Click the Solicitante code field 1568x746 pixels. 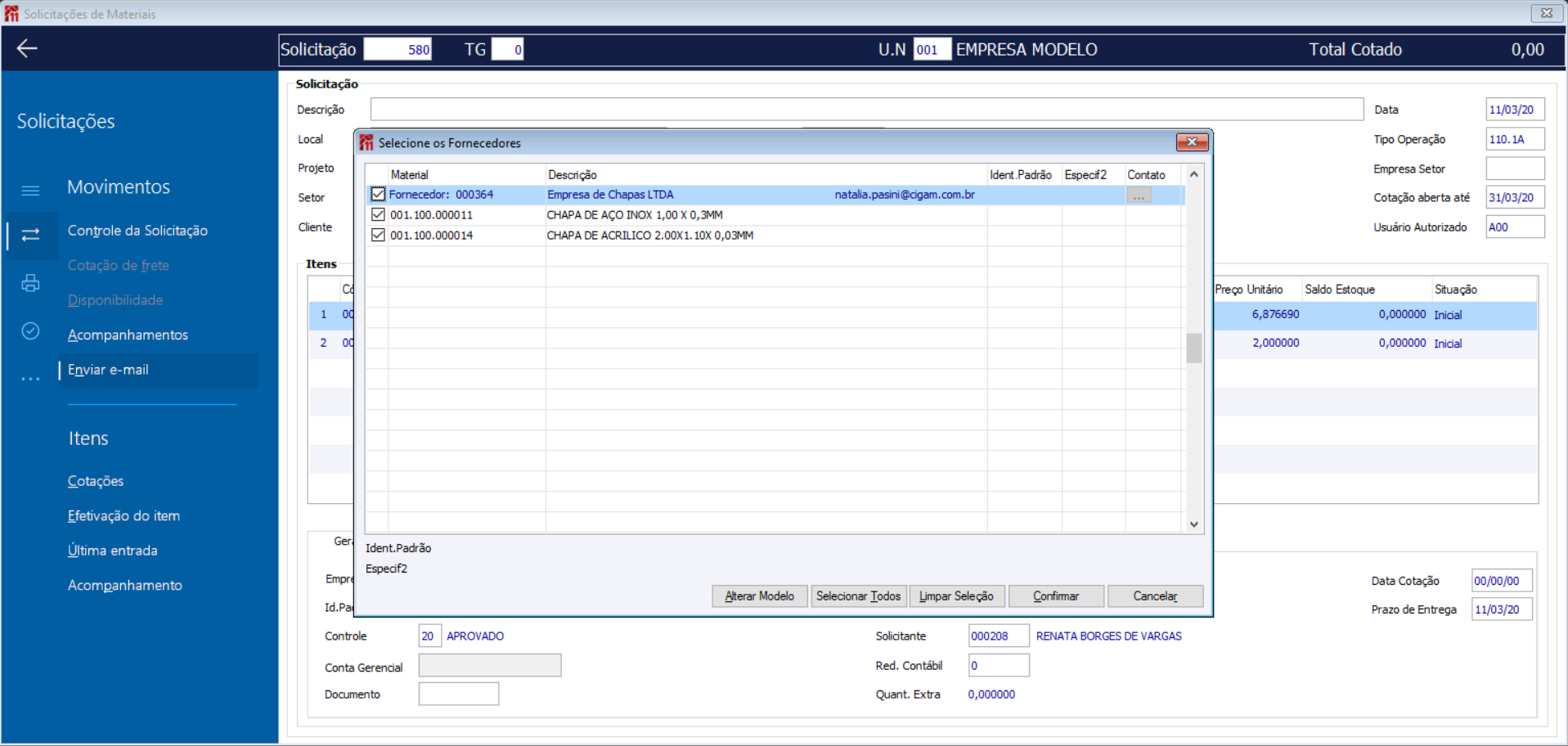pos(999,636)
